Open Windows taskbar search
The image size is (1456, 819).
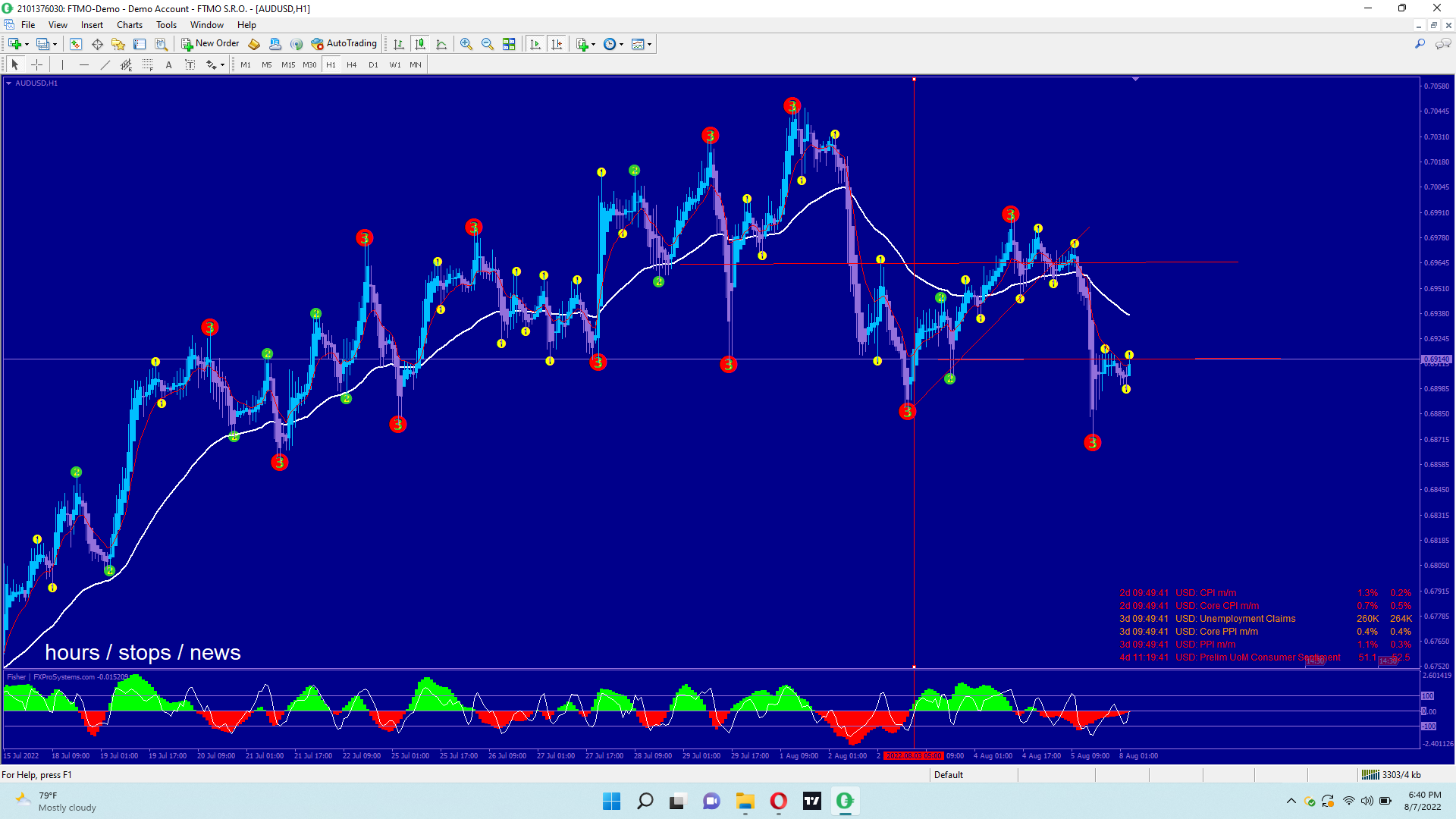[645, 801]
